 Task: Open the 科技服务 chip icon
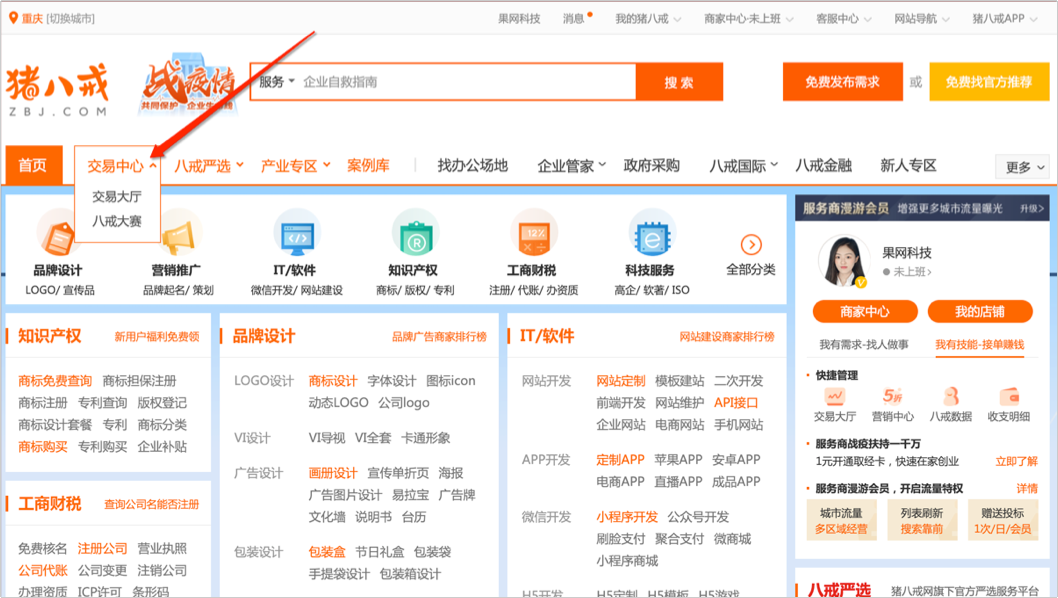coord(651,234)
